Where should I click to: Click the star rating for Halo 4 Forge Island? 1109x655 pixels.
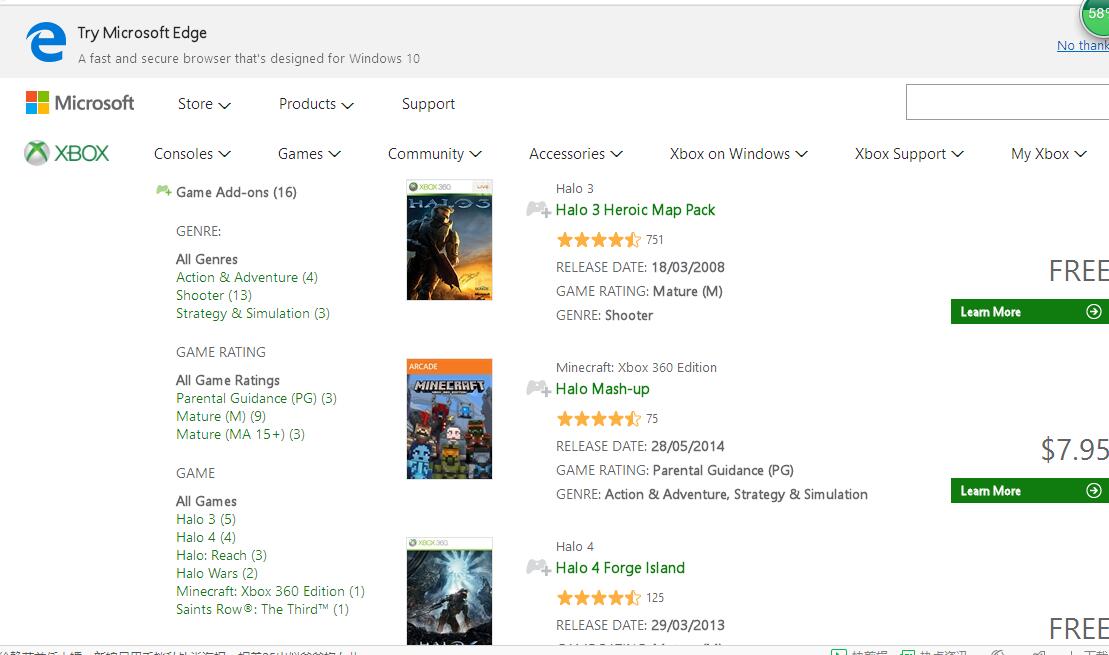[x=598, y=598]
